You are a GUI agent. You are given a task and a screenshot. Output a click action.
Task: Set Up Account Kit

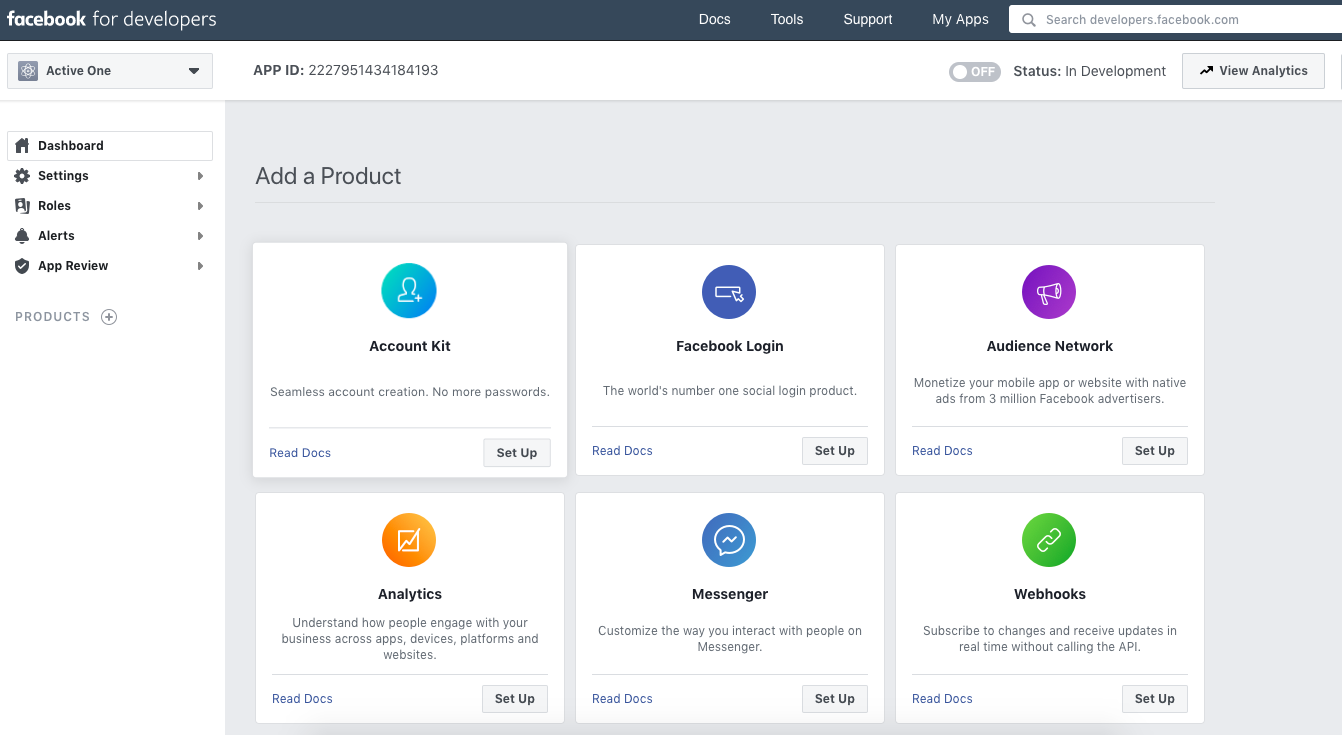[517, 453]
